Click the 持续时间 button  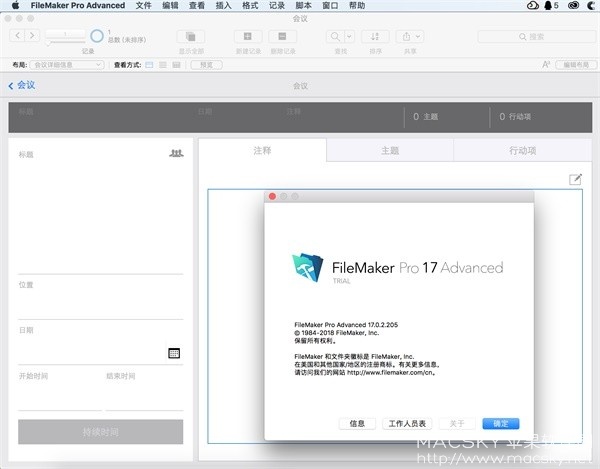[101, 432]
